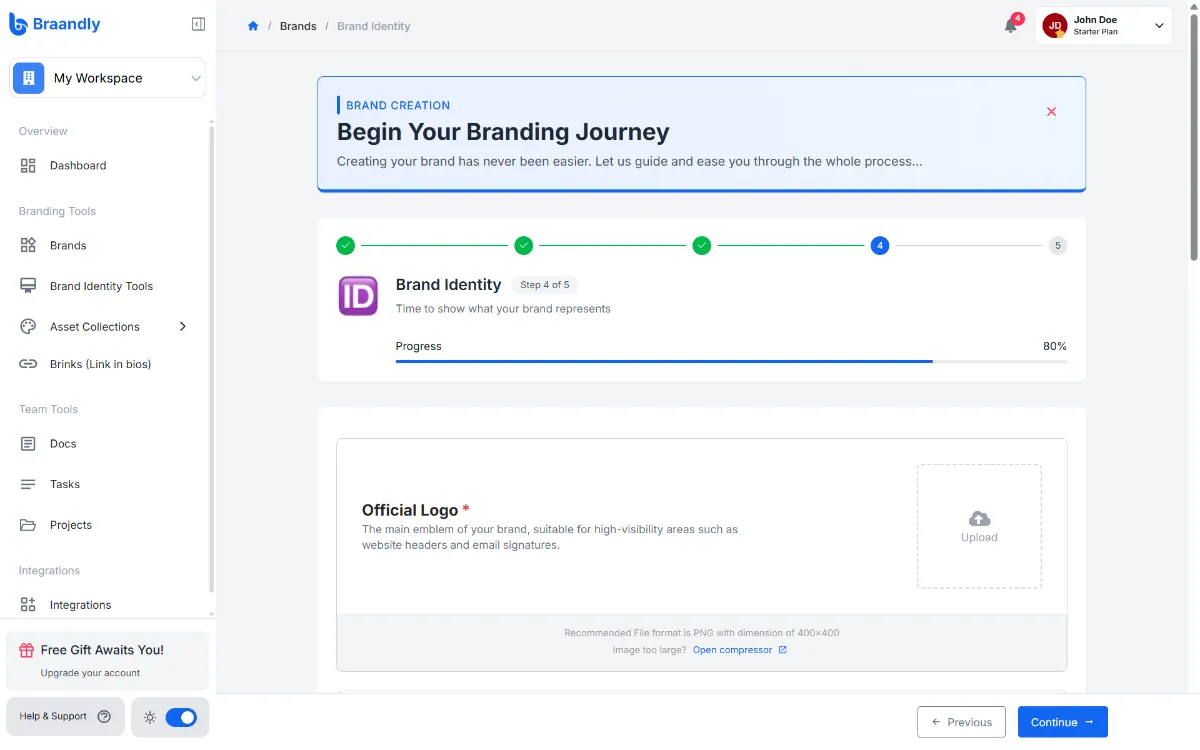
Task: Click the Brand Identity Tools monitor icon
Action: coord(28,286)
